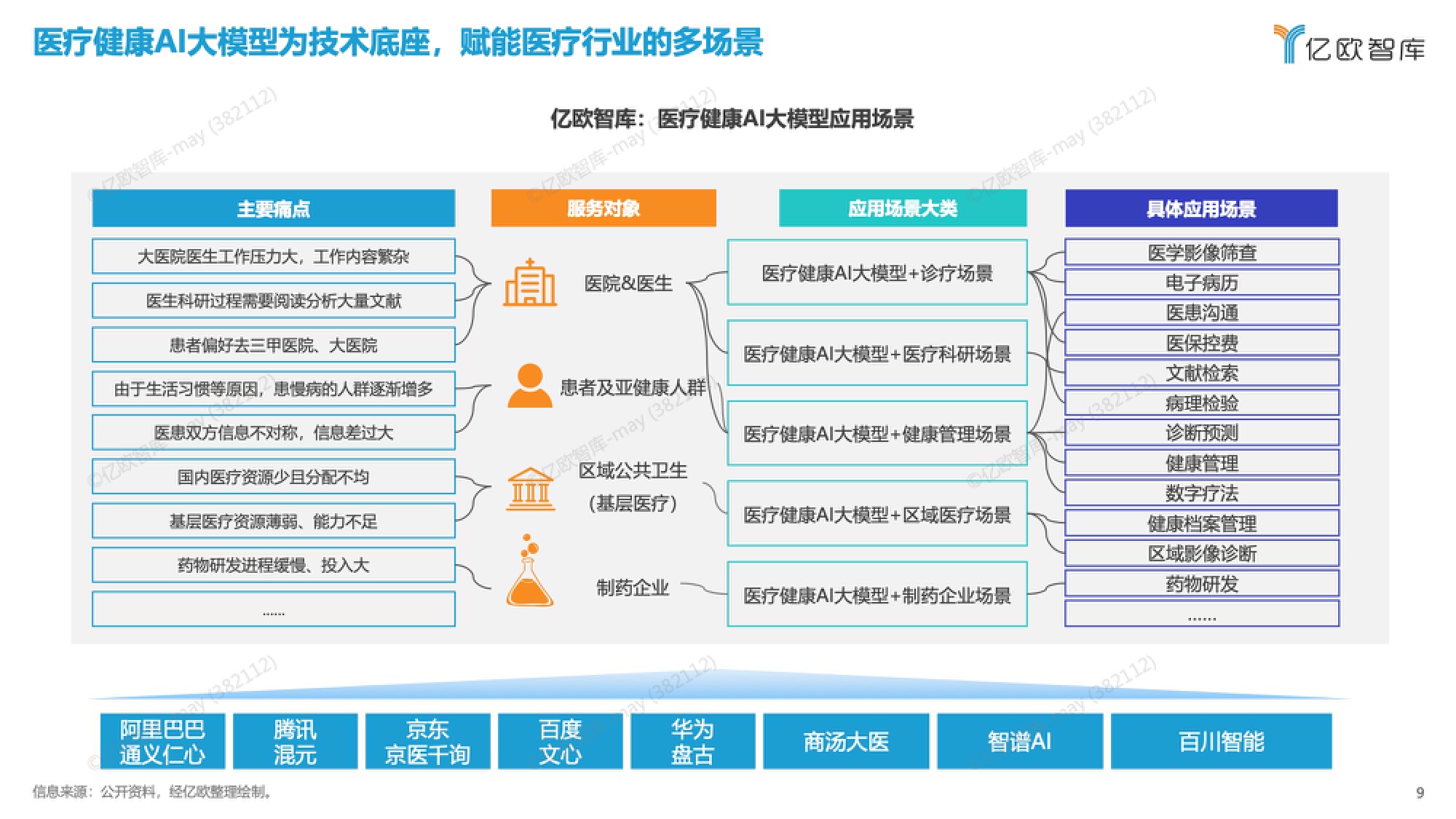
Task: Click the orange patient person icon
Action: (x=529, y=386)
